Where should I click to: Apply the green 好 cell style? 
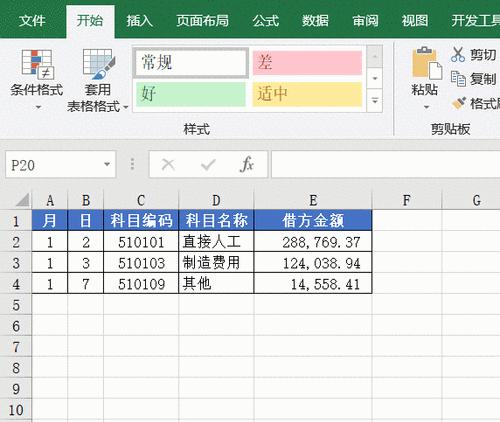191,94
